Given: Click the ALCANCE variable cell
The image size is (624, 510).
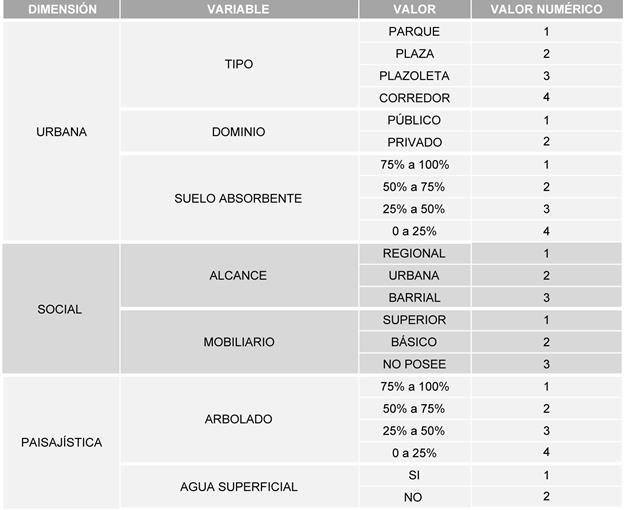Looking at the screenshot, I should coord(238,275).
